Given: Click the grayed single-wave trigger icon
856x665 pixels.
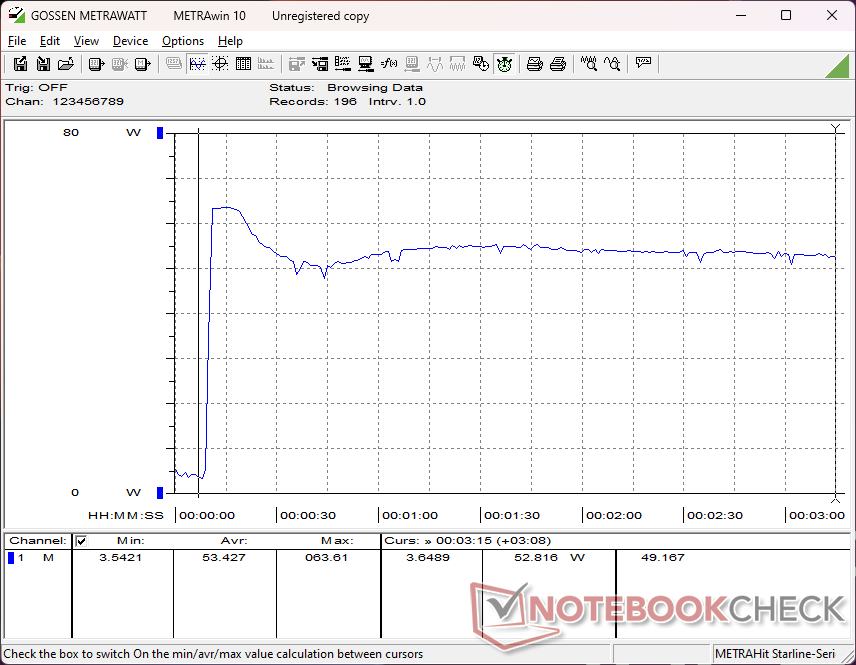Looking at the screenshot, I should 435,64.
